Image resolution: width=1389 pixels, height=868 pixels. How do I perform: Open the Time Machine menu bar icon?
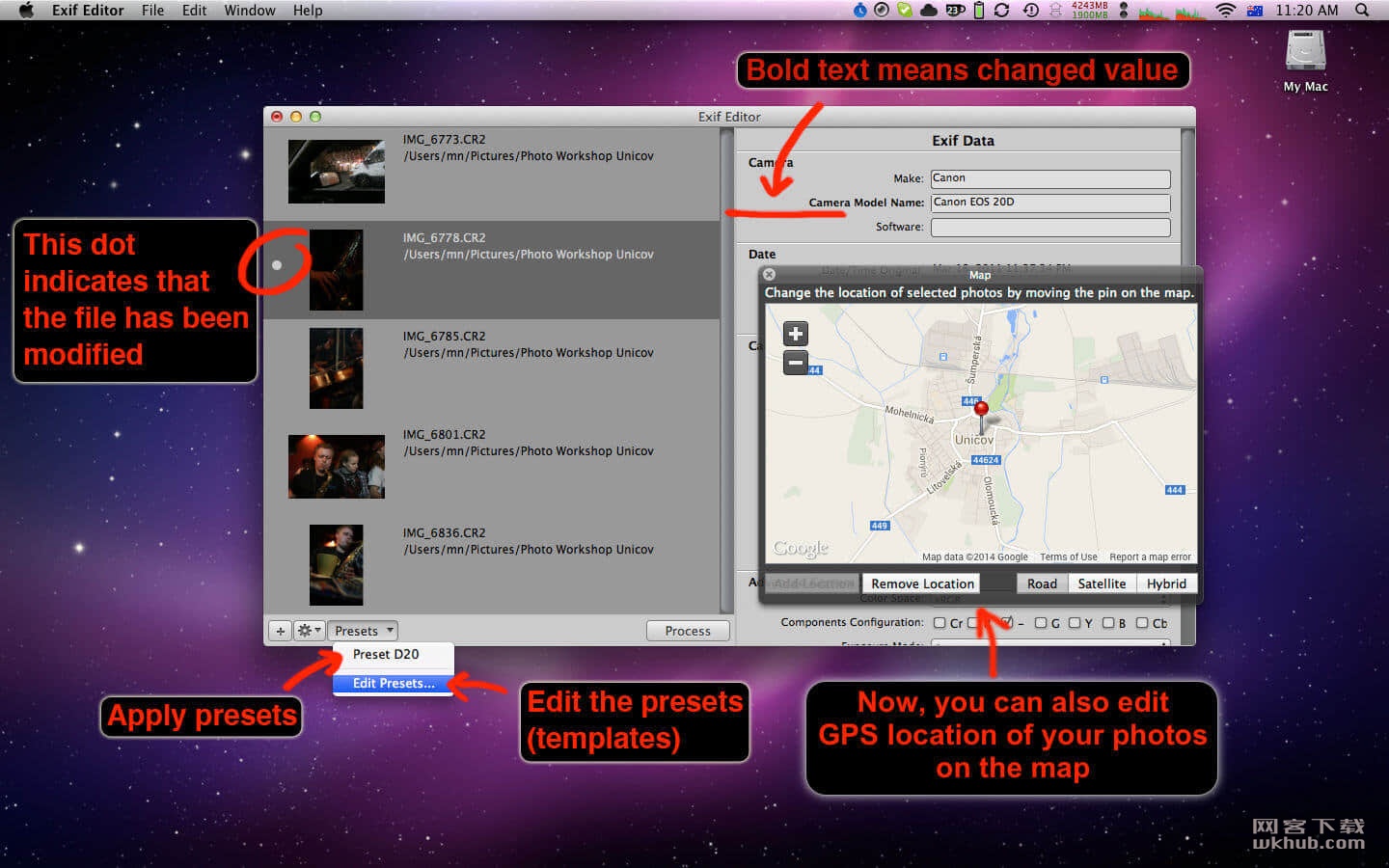1030,10
